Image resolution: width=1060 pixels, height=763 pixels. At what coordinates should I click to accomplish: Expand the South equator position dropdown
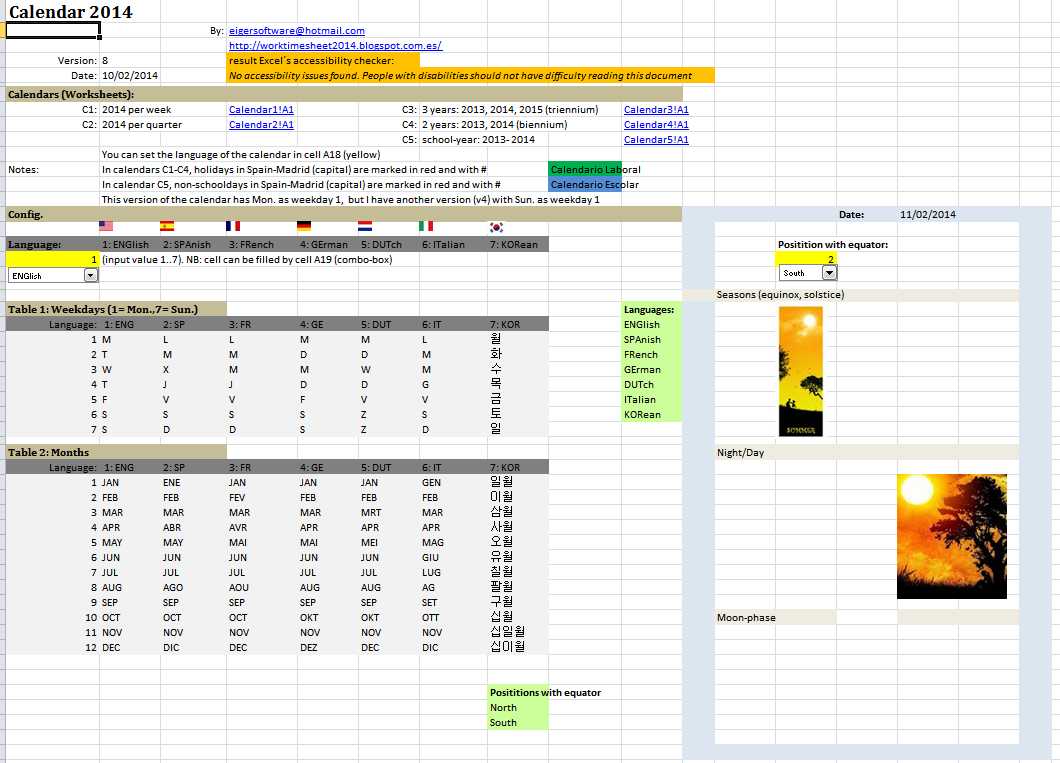[829, 273]
